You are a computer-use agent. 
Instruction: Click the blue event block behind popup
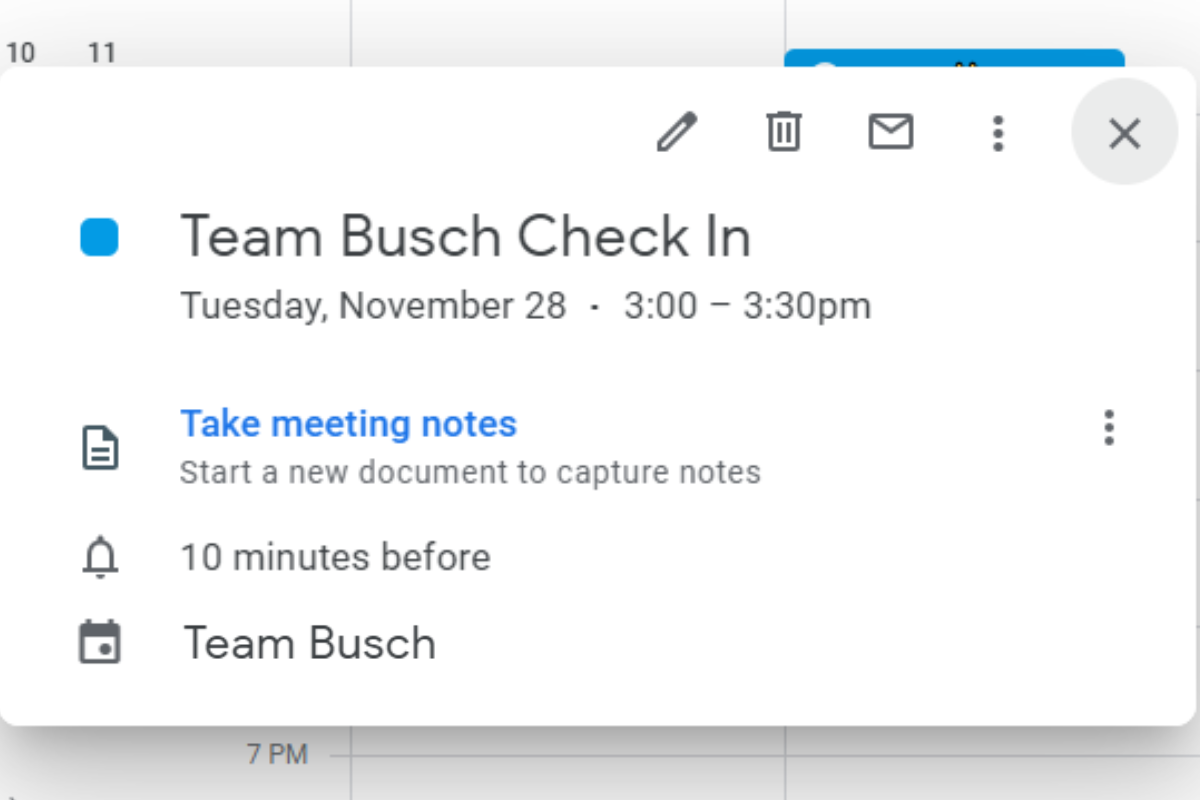(954, 58)
